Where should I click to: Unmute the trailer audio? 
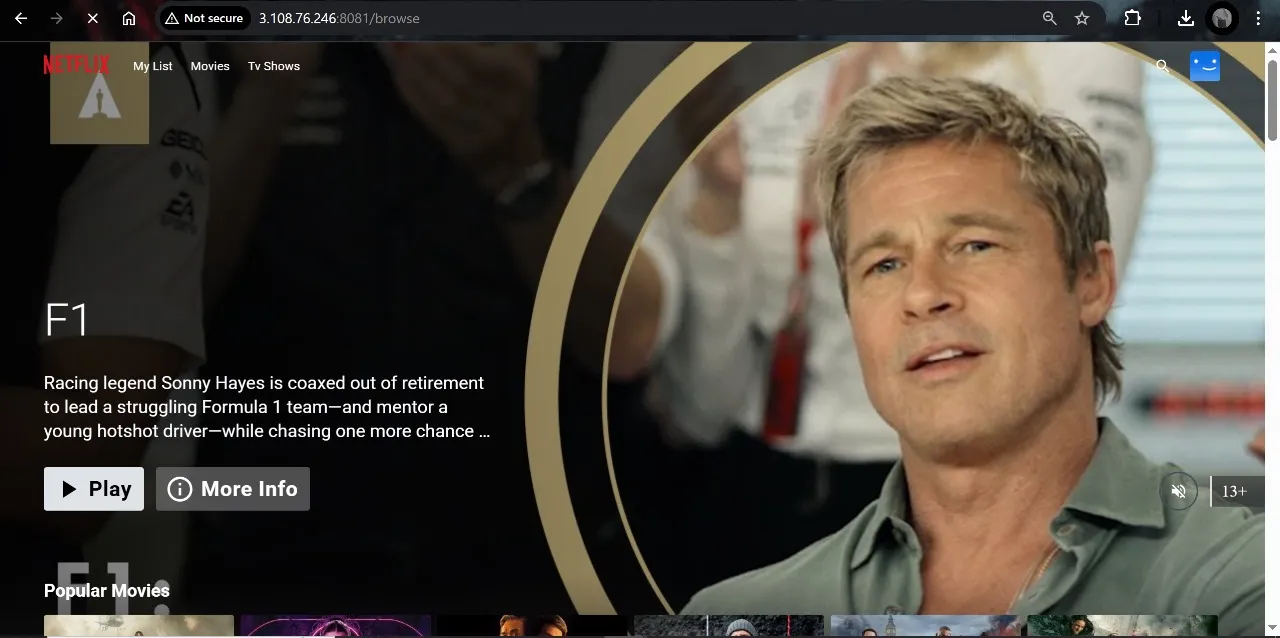coord(1179,491)
